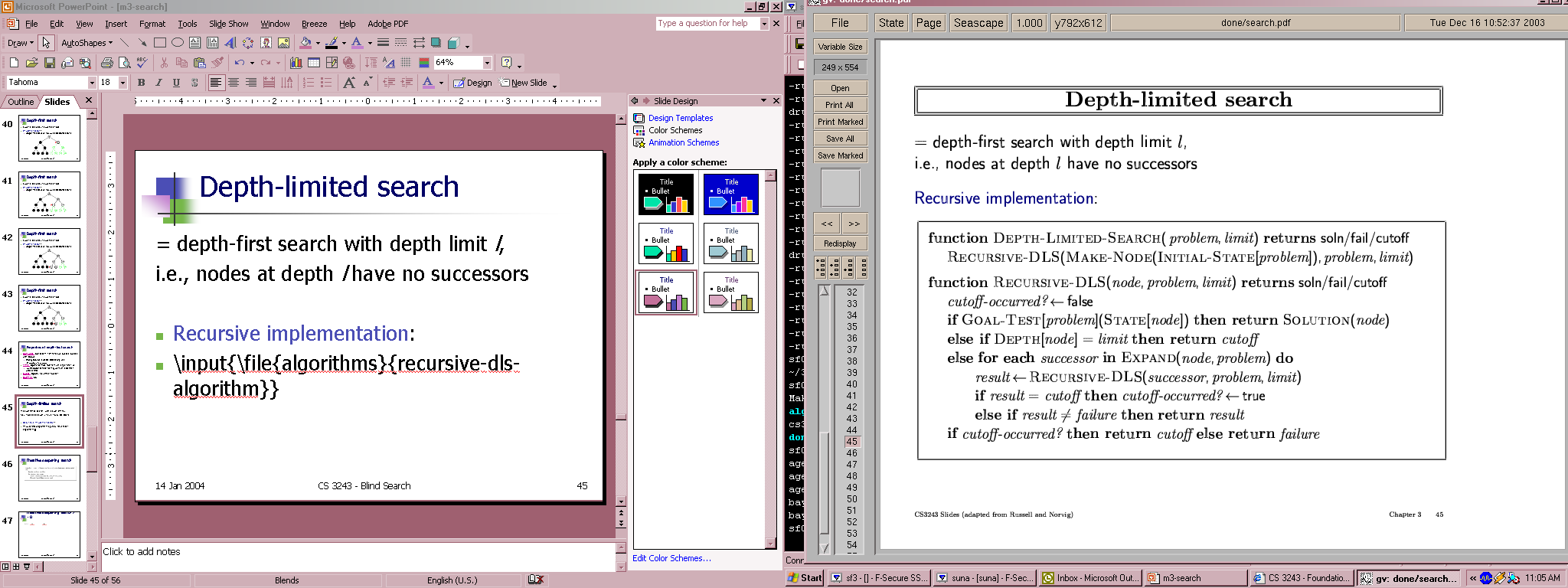
Task: Switch to the Outline tab
Action: pyautogui.click(x=21, y=102)
